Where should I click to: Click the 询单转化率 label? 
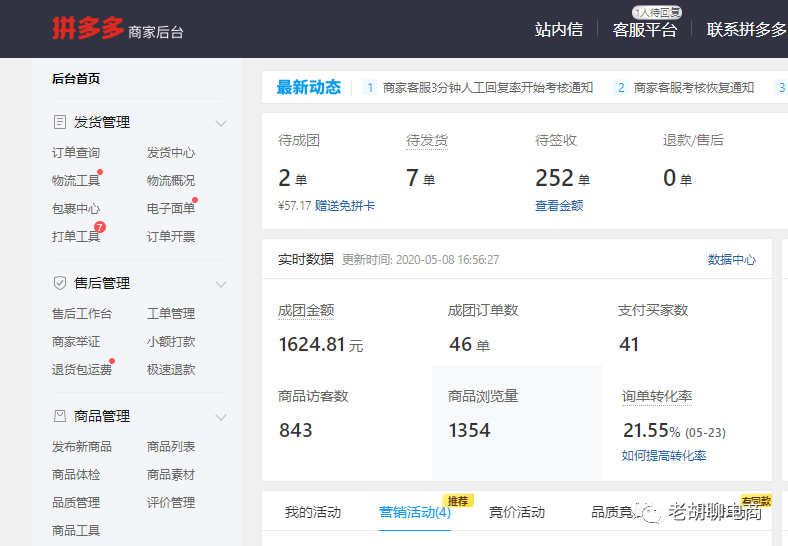point(657,397)
